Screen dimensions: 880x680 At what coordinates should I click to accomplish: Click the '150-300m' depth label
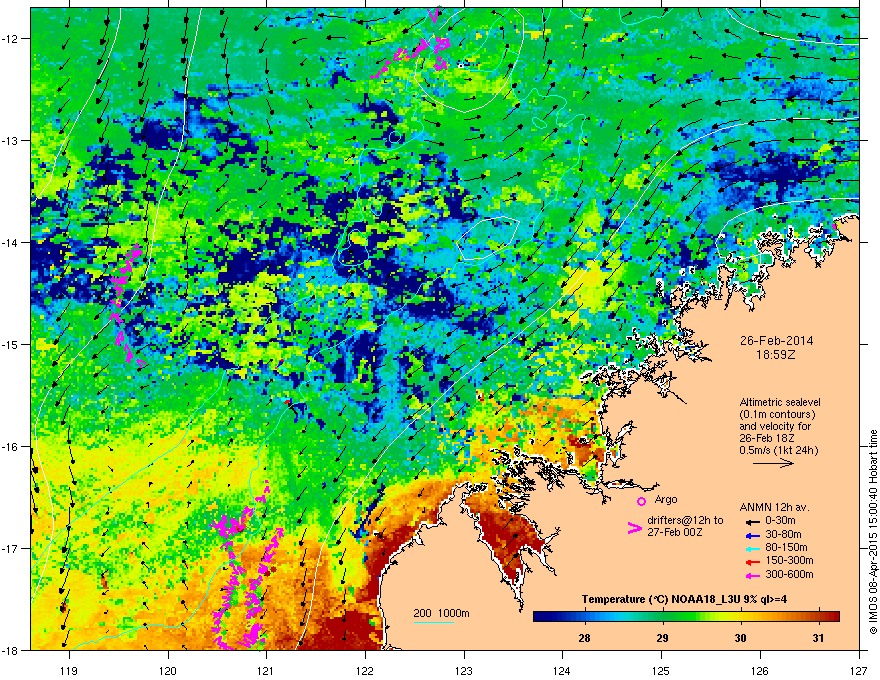[789, 561]
